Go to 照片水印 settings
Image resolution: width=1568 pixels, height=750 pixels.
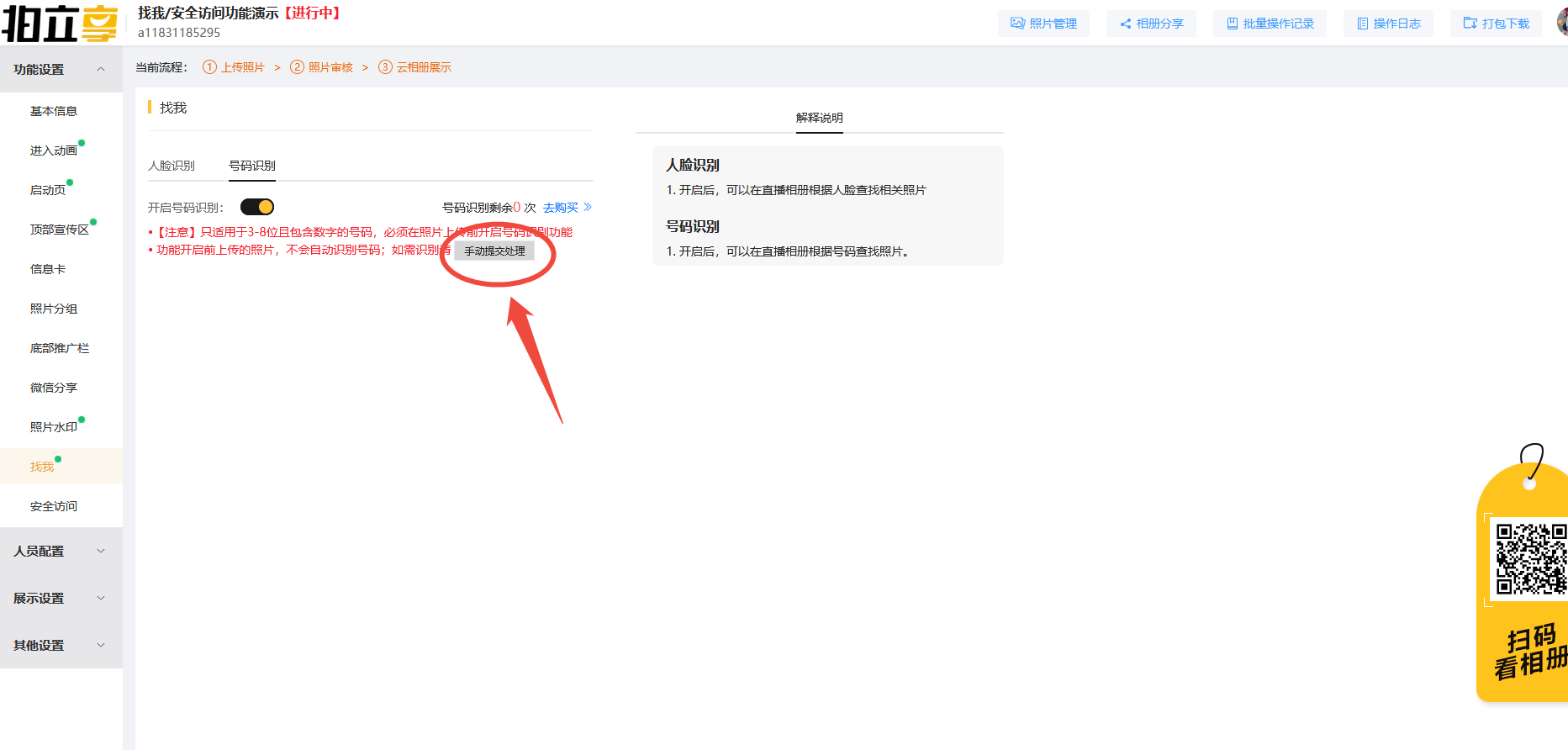click(x=54, y=427)
